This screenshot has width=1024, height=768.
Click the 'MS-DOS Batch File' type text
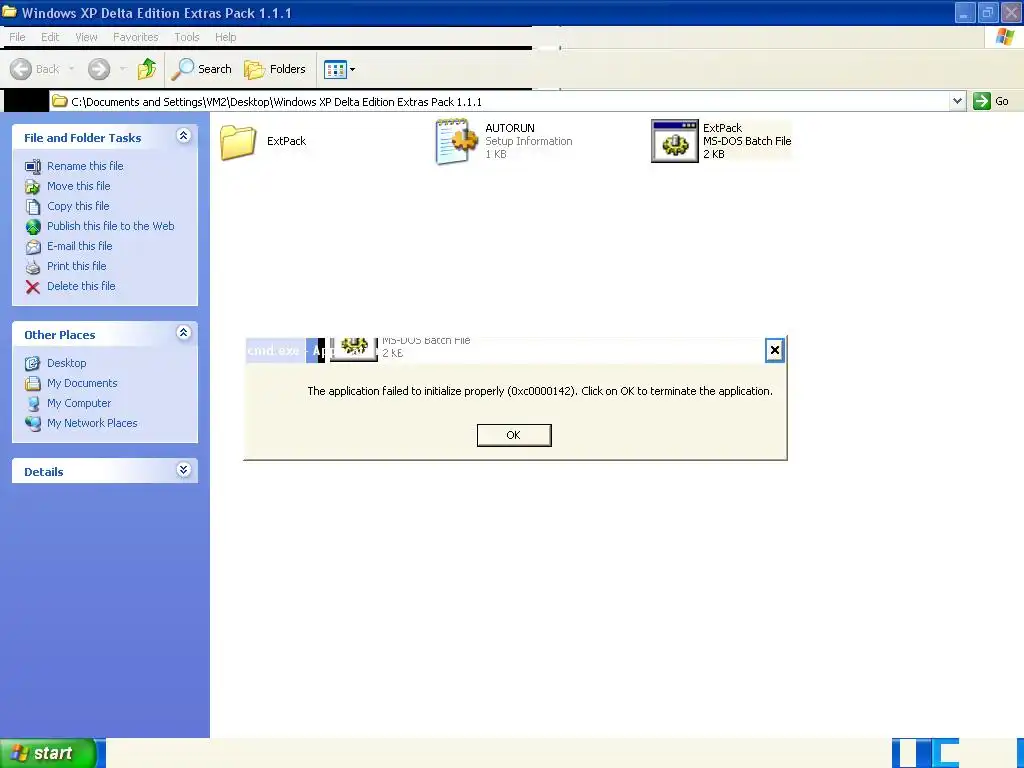(x=746, y=141)
